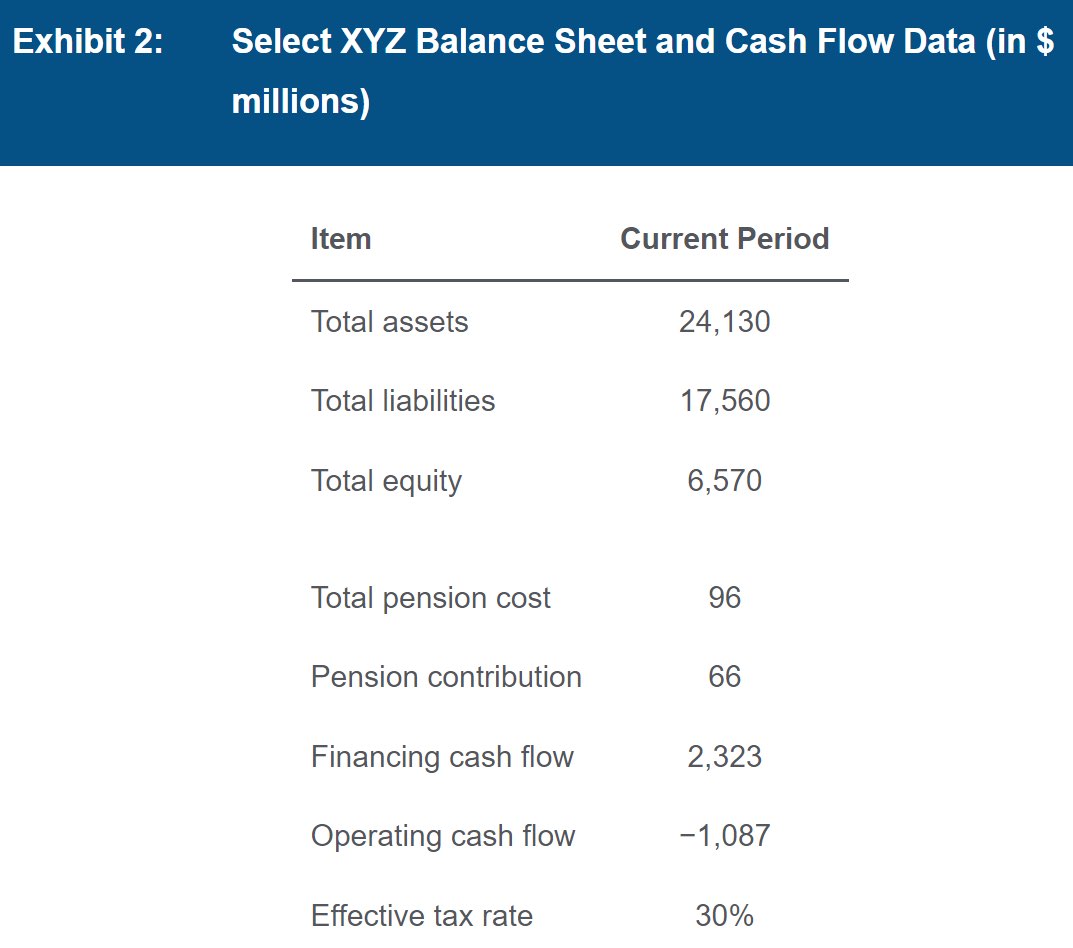Select the pension cost value 96
Viewport: 1073px width, 948px height.
(x=724, y=598)
